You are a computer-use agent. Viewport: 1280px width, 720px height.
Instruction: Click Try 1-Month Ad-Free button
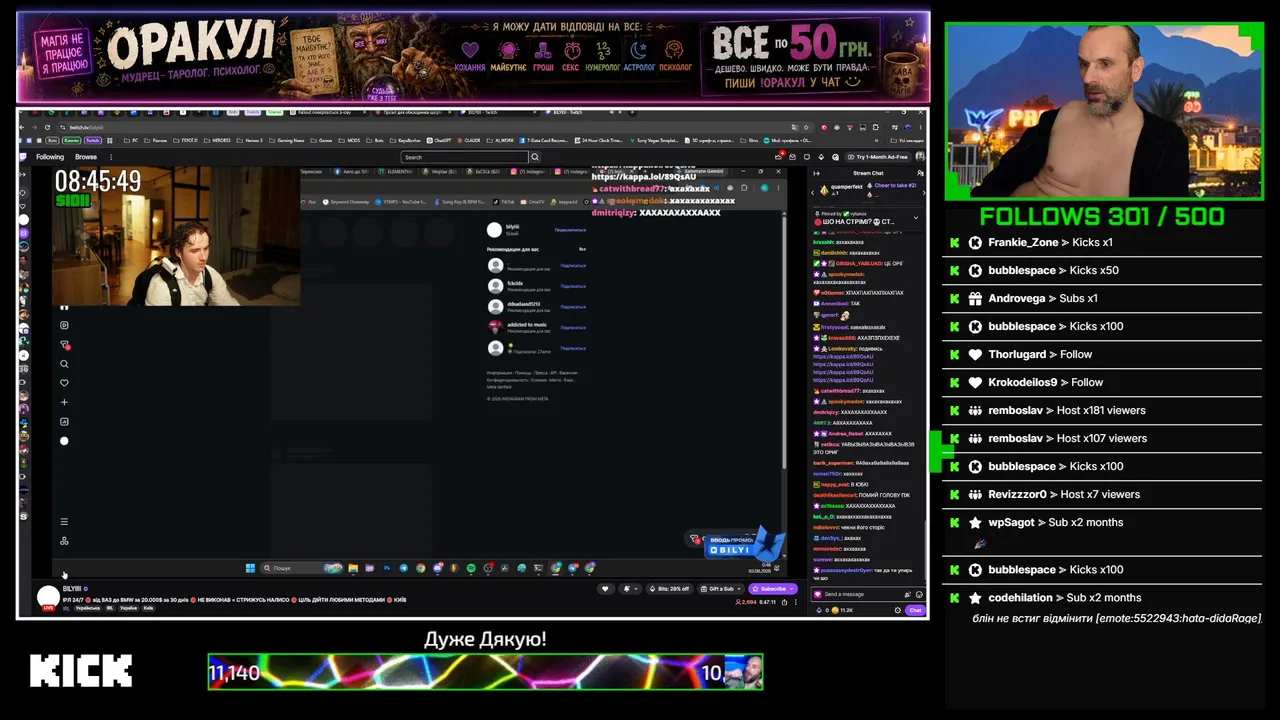click(x=878, y=157)
